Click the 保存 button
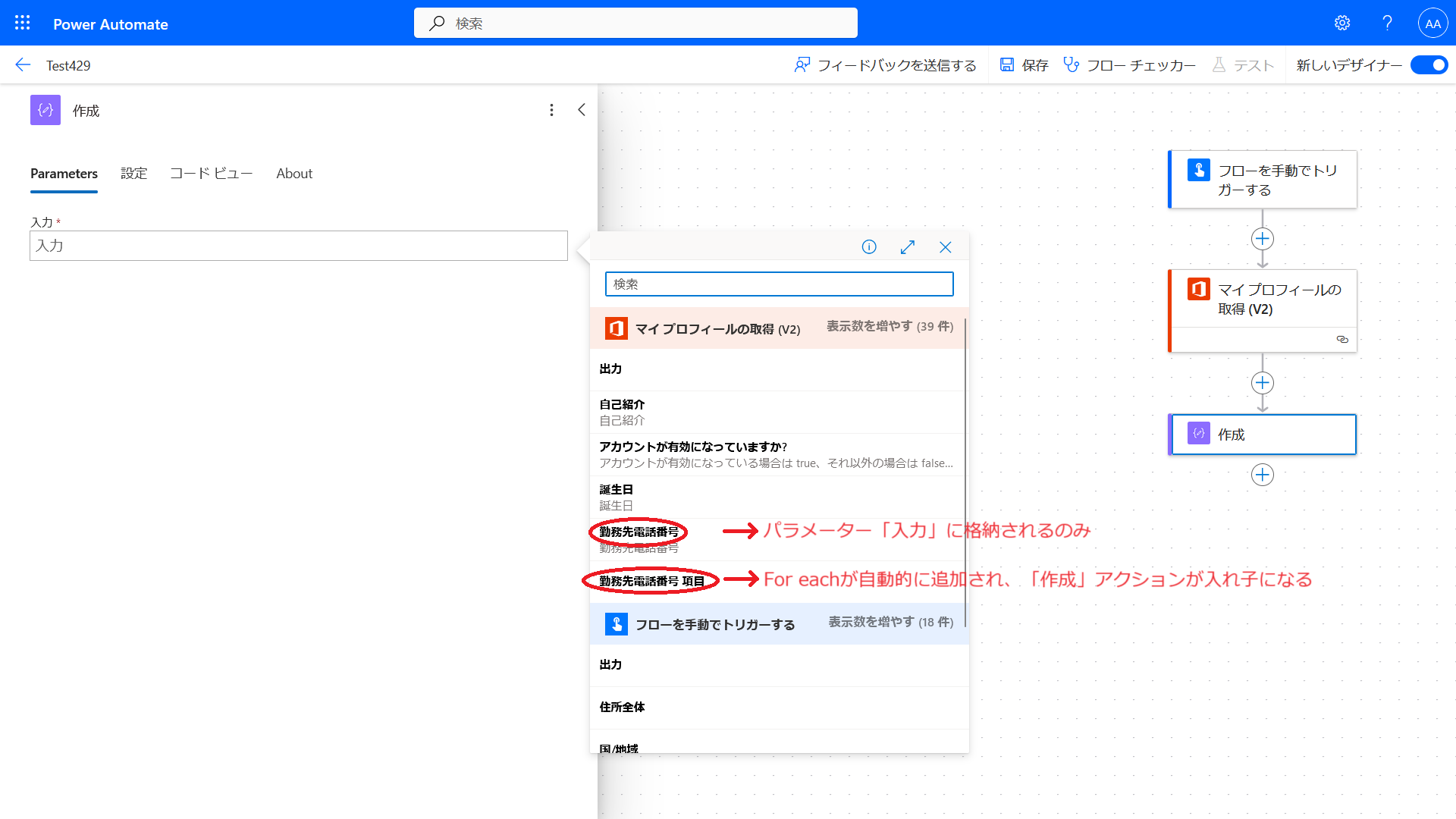 (1024, 65)
